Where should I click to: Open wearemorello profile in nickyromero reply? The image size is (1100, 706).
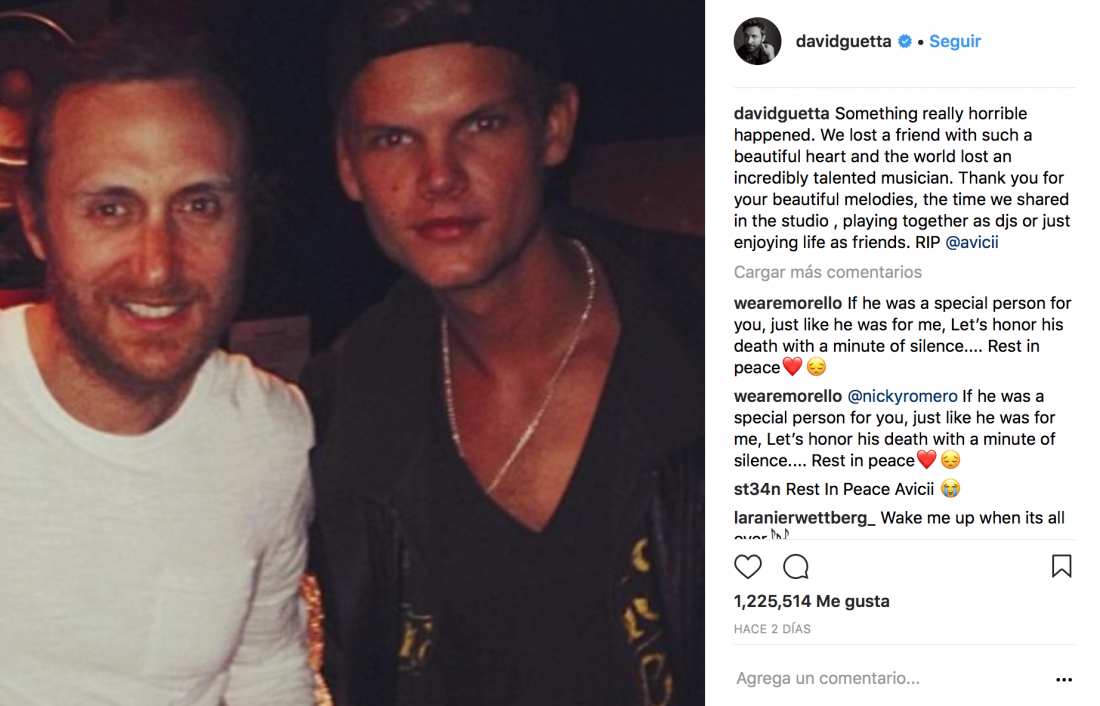tap(788, 397)
